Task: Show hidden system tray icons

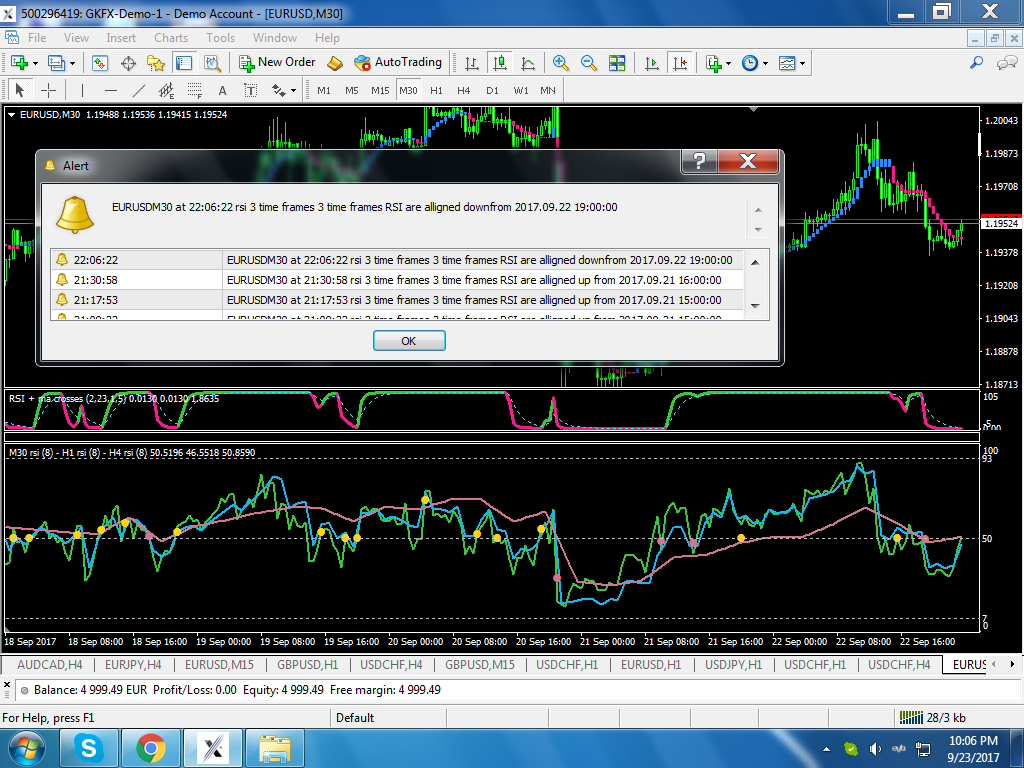Action: pos(826,749)
